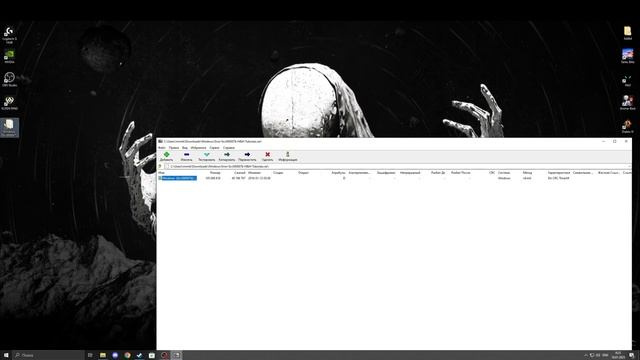Open the Избранное menu
The width and height of the screenshot is (640, 360).
pyautogui.click(x=198, y=148)
